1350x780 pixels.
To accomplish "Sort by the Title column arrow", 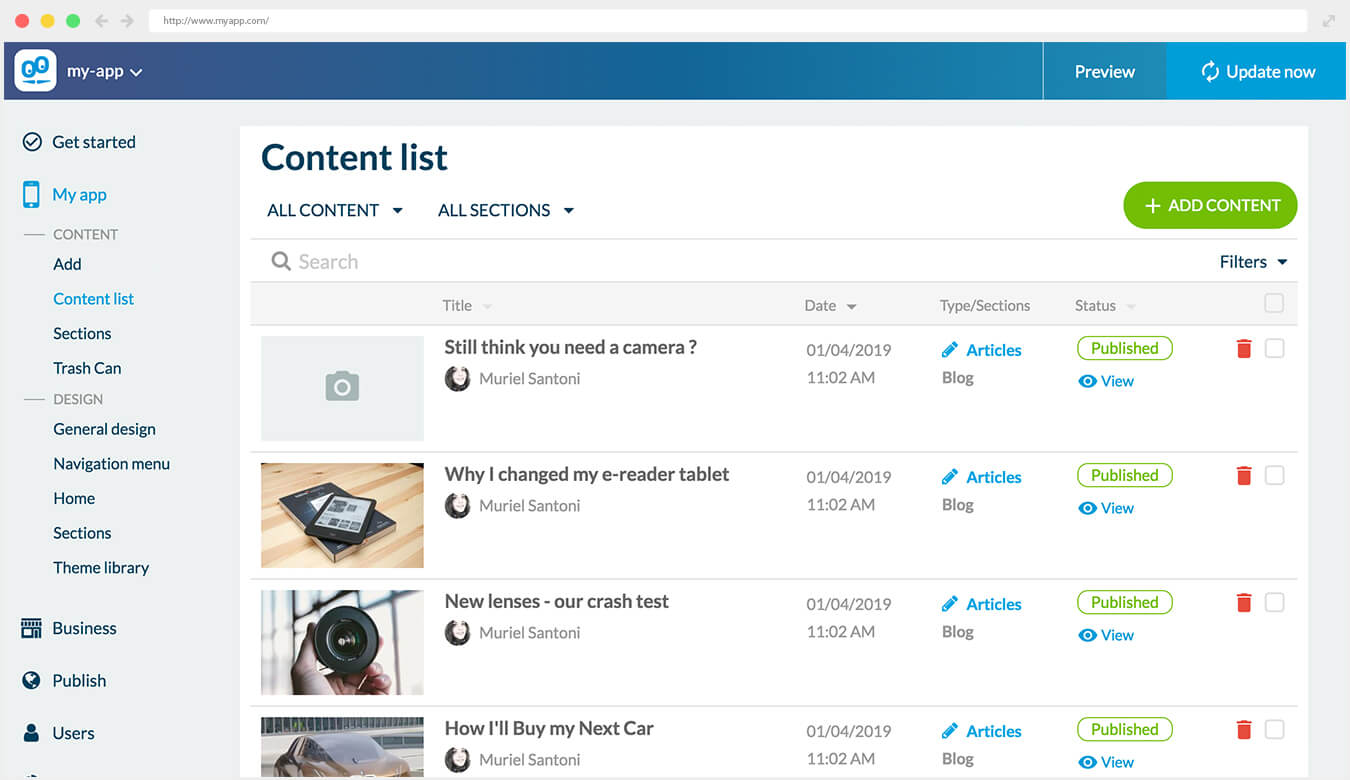I will pos(487,307).
